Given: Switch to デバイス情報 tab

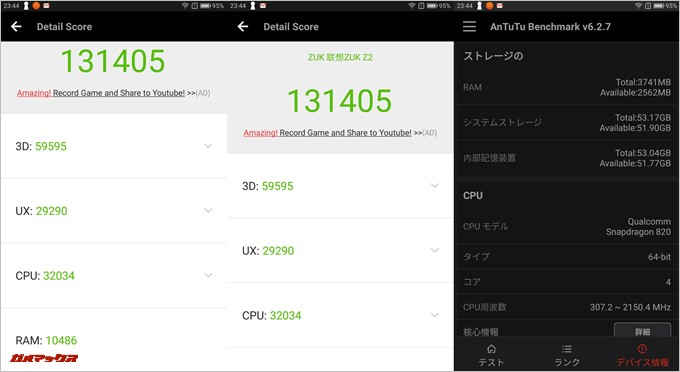Looking at the screenshot, I should click(642, 356).
